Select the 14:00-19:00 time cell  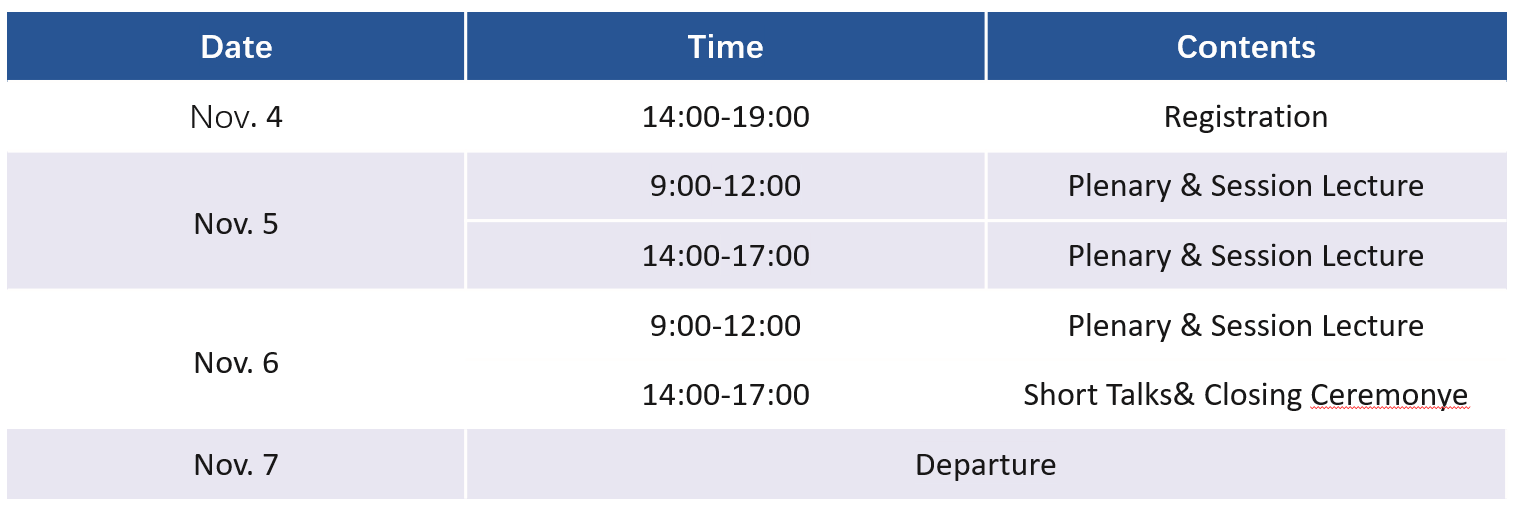(726, 117)
